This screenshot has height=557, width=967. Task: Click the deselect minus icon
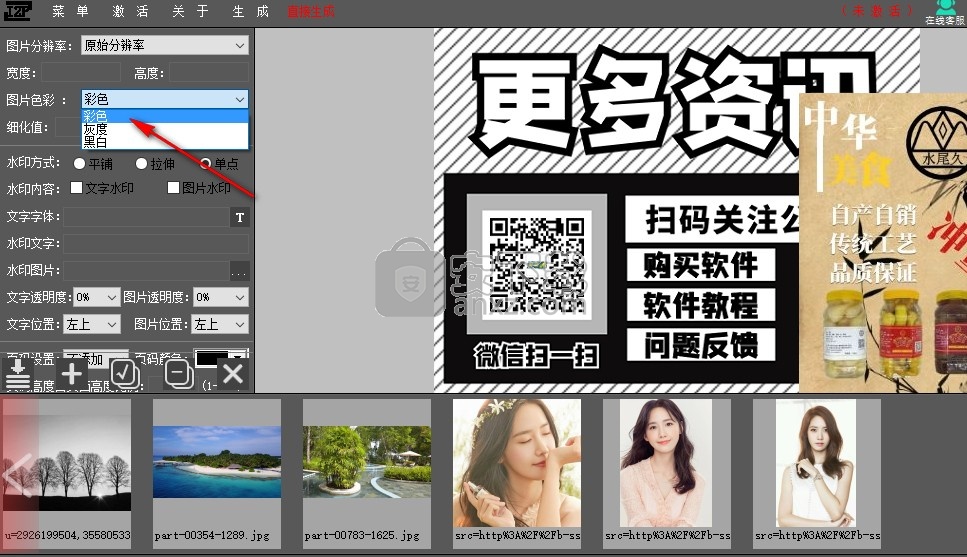point(179,374)
